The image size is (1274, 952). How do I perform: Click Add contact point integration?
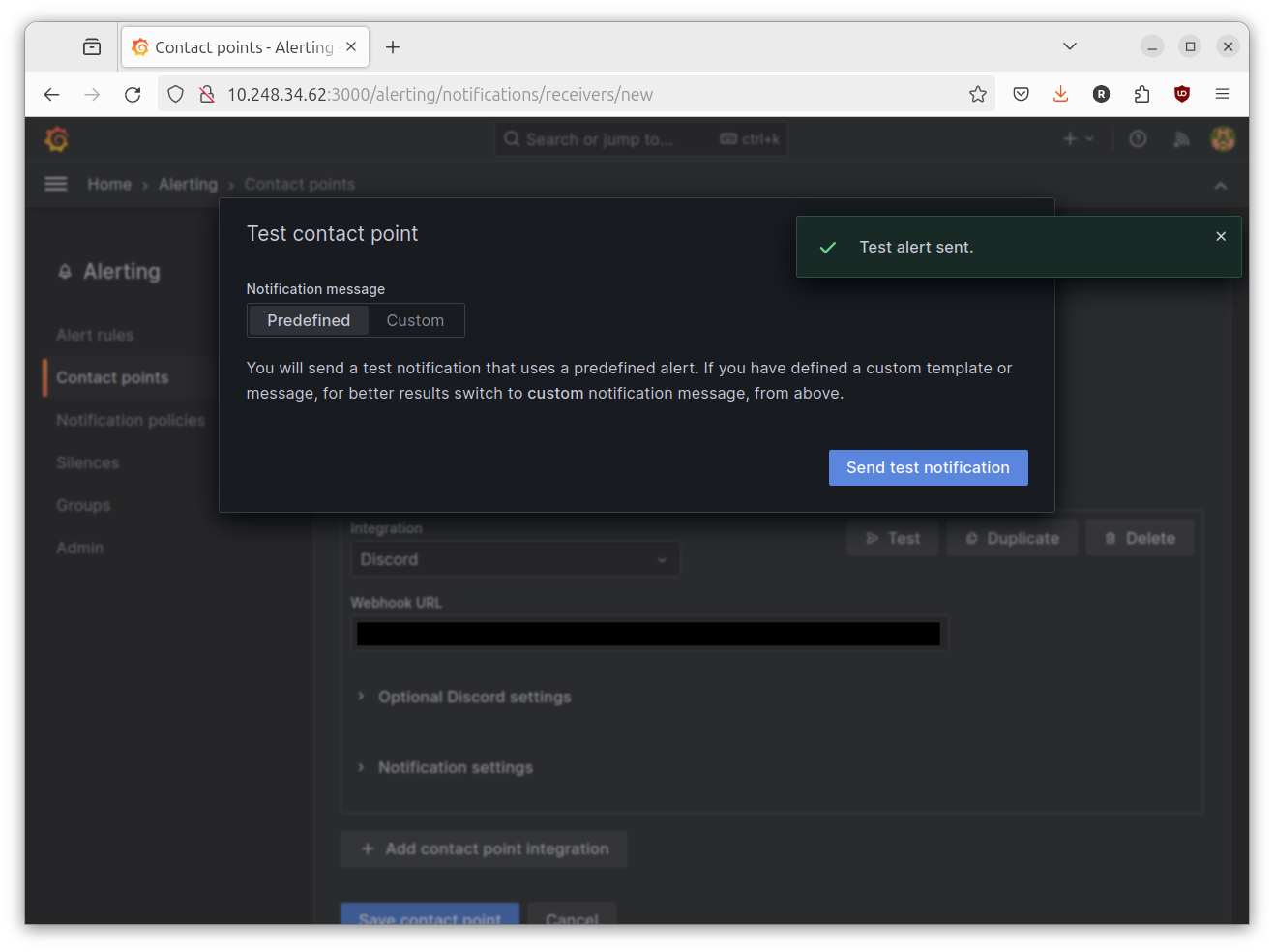(x=484, y=848)
